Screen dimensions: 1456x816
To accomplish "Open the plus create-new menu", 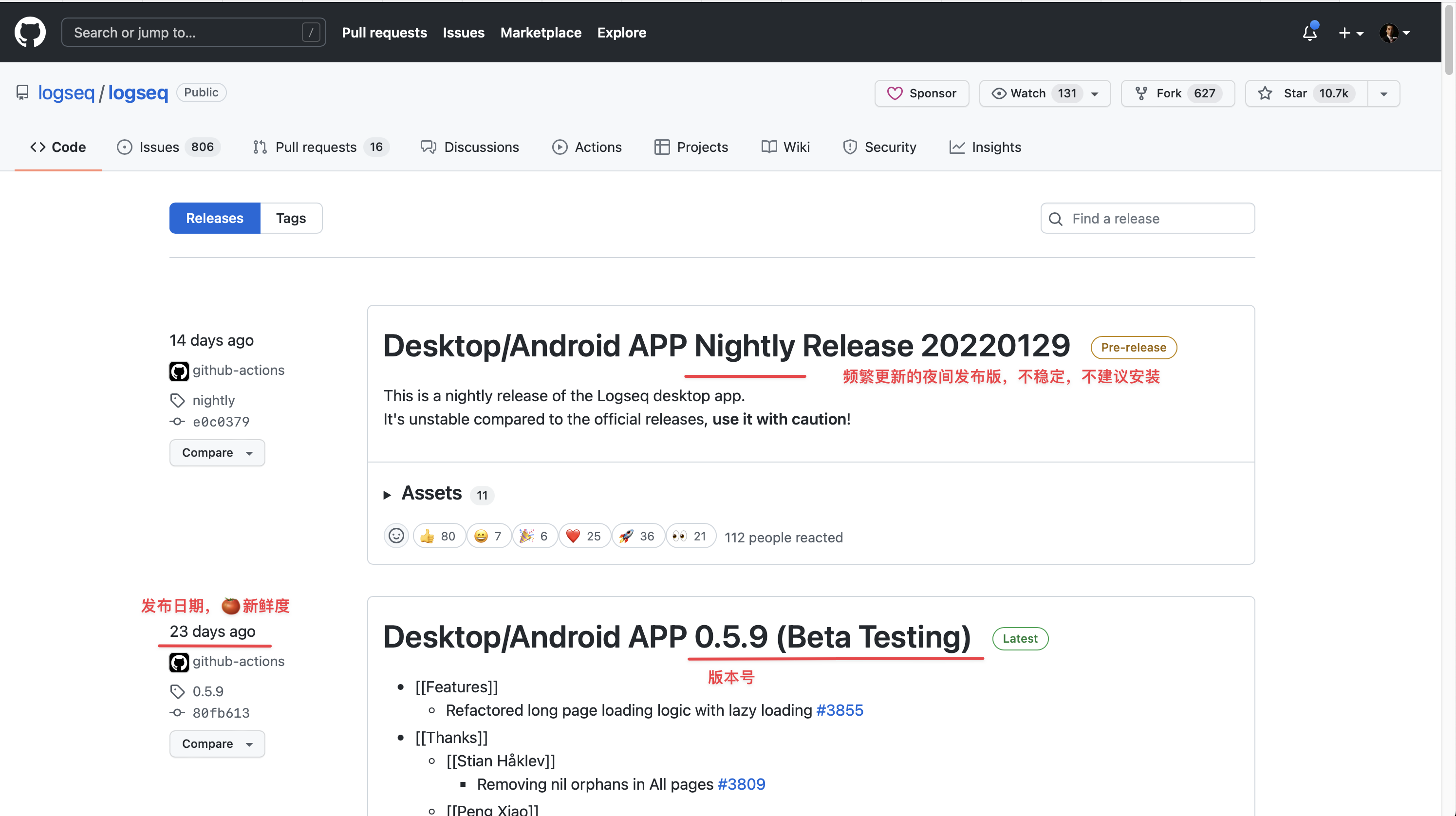I will point(1351,33).
